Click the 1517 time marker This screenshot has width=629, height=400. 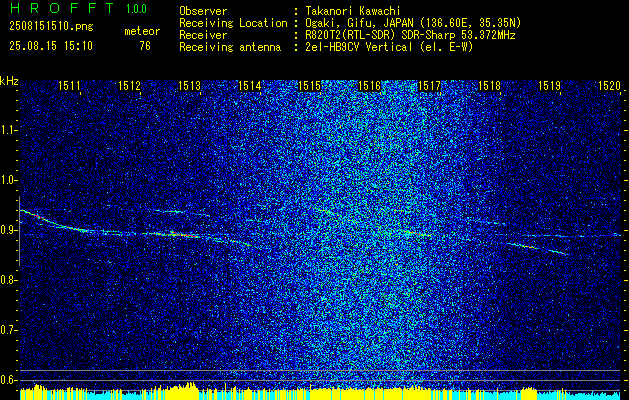point(430,85)
